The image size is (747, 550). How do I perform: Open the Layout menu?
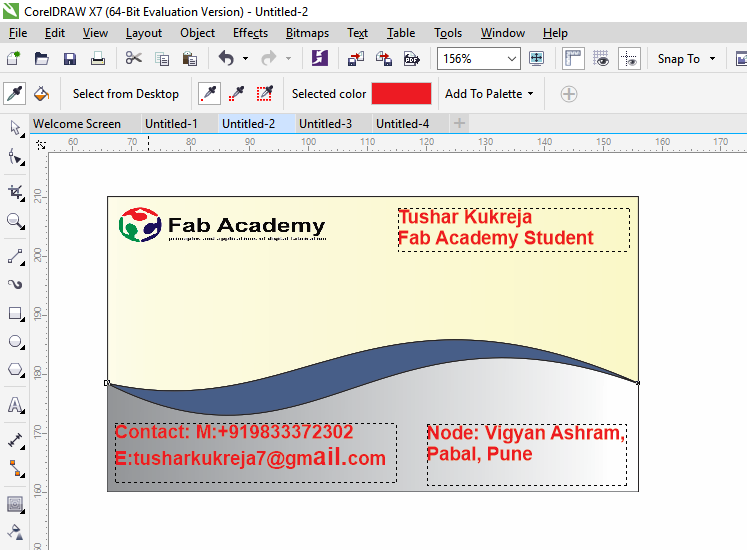(144, 33)
